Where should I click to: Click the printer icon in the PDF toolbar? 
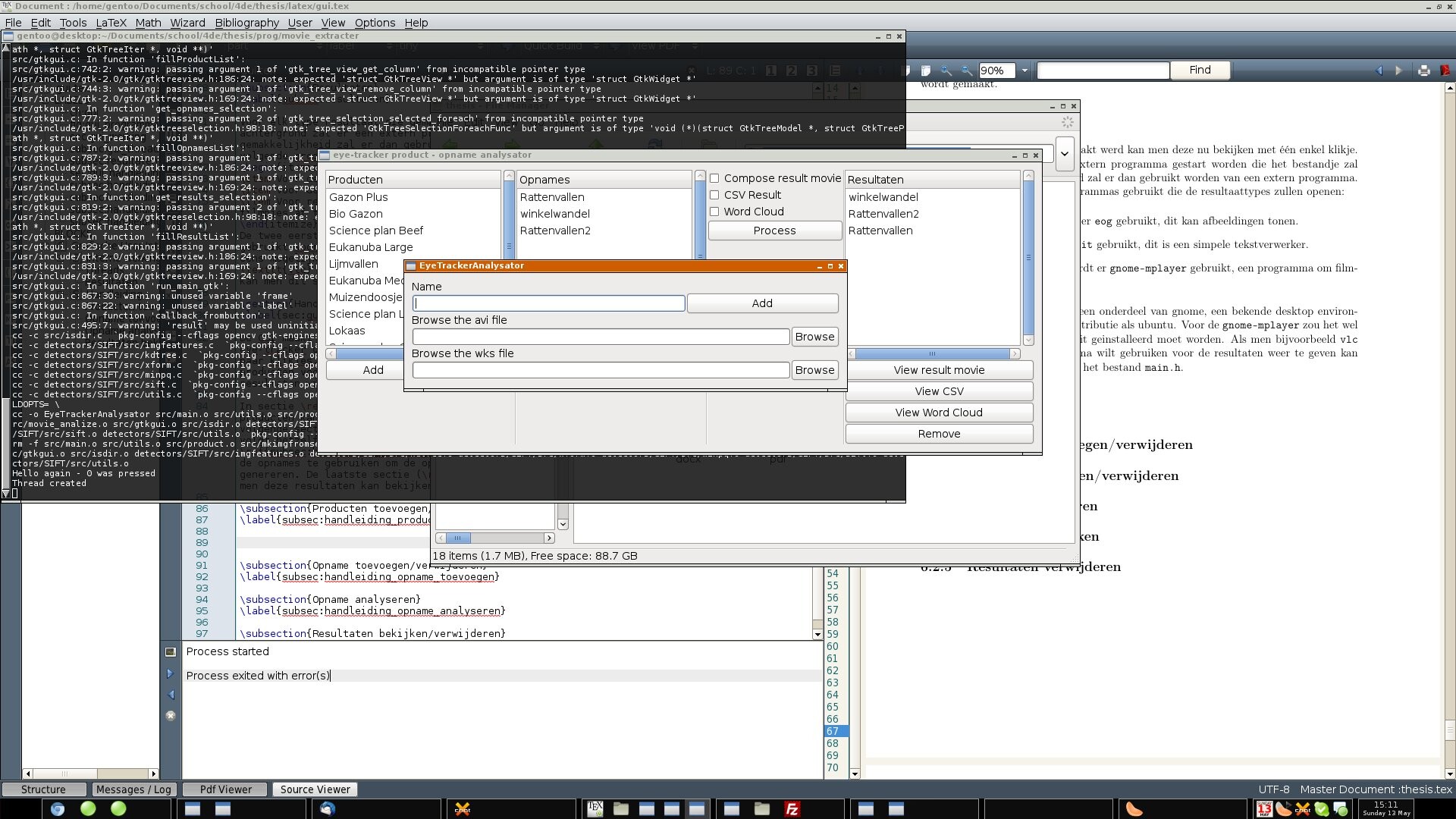pos(1423,71)
